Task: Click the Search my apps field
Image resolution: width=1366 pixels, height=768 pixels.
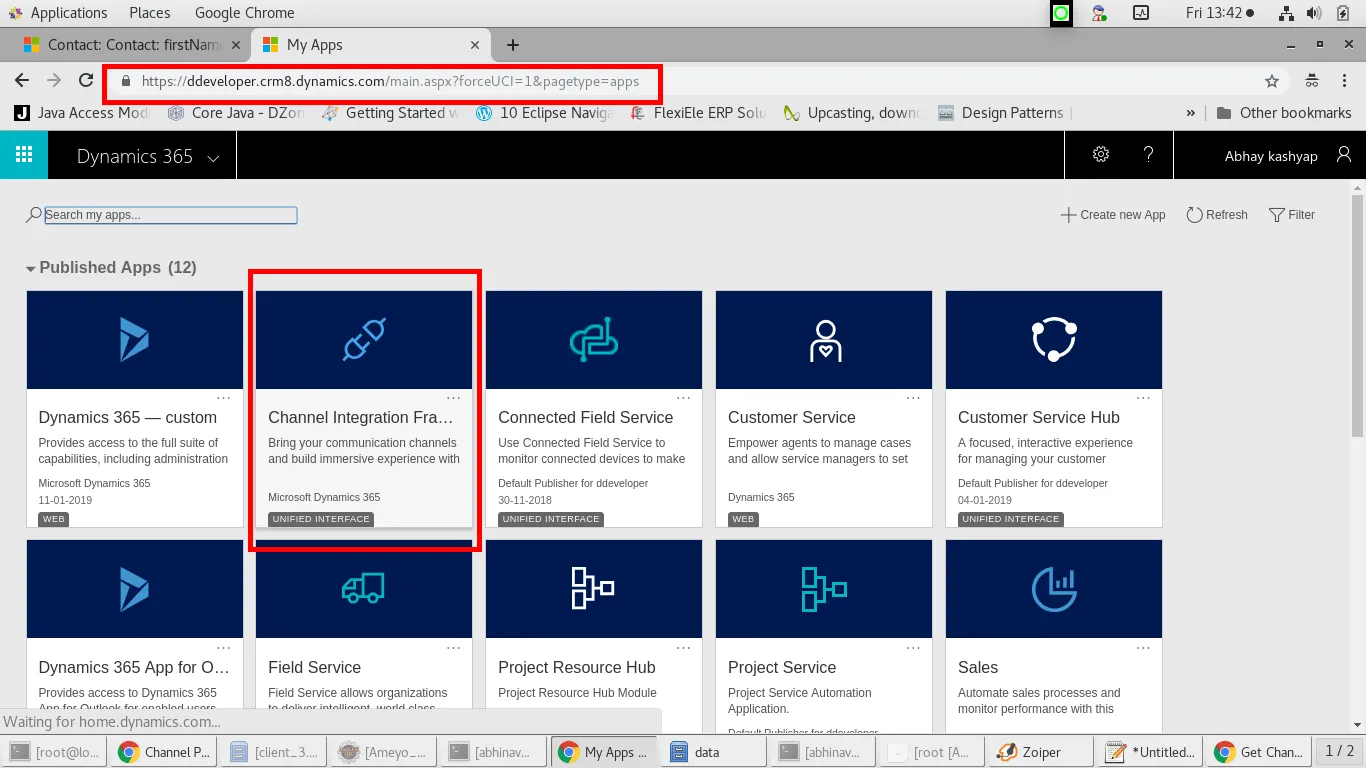Action: tap(171, 215)
